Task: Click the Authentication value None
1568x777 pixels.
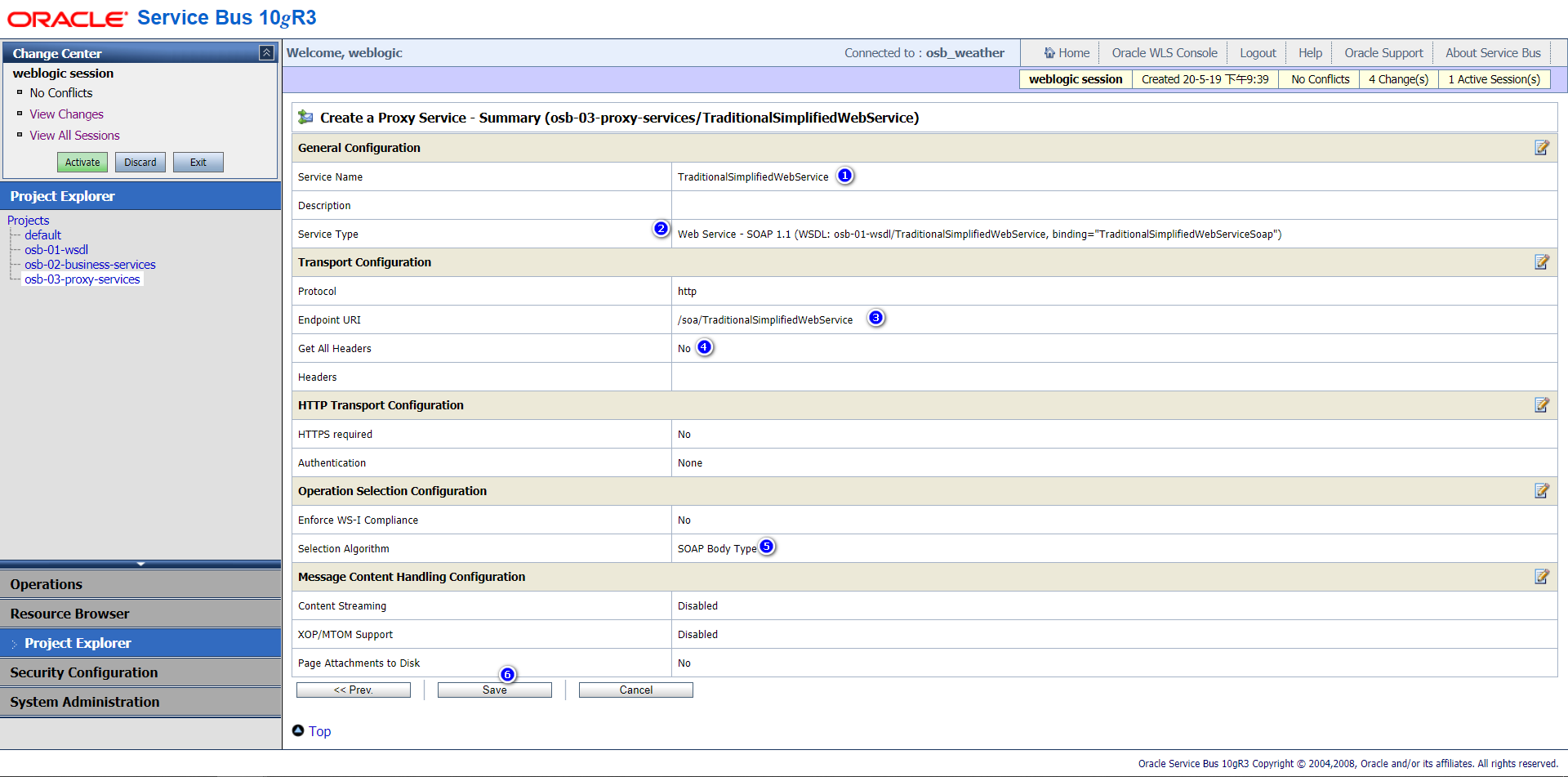Action: point(690,463)
